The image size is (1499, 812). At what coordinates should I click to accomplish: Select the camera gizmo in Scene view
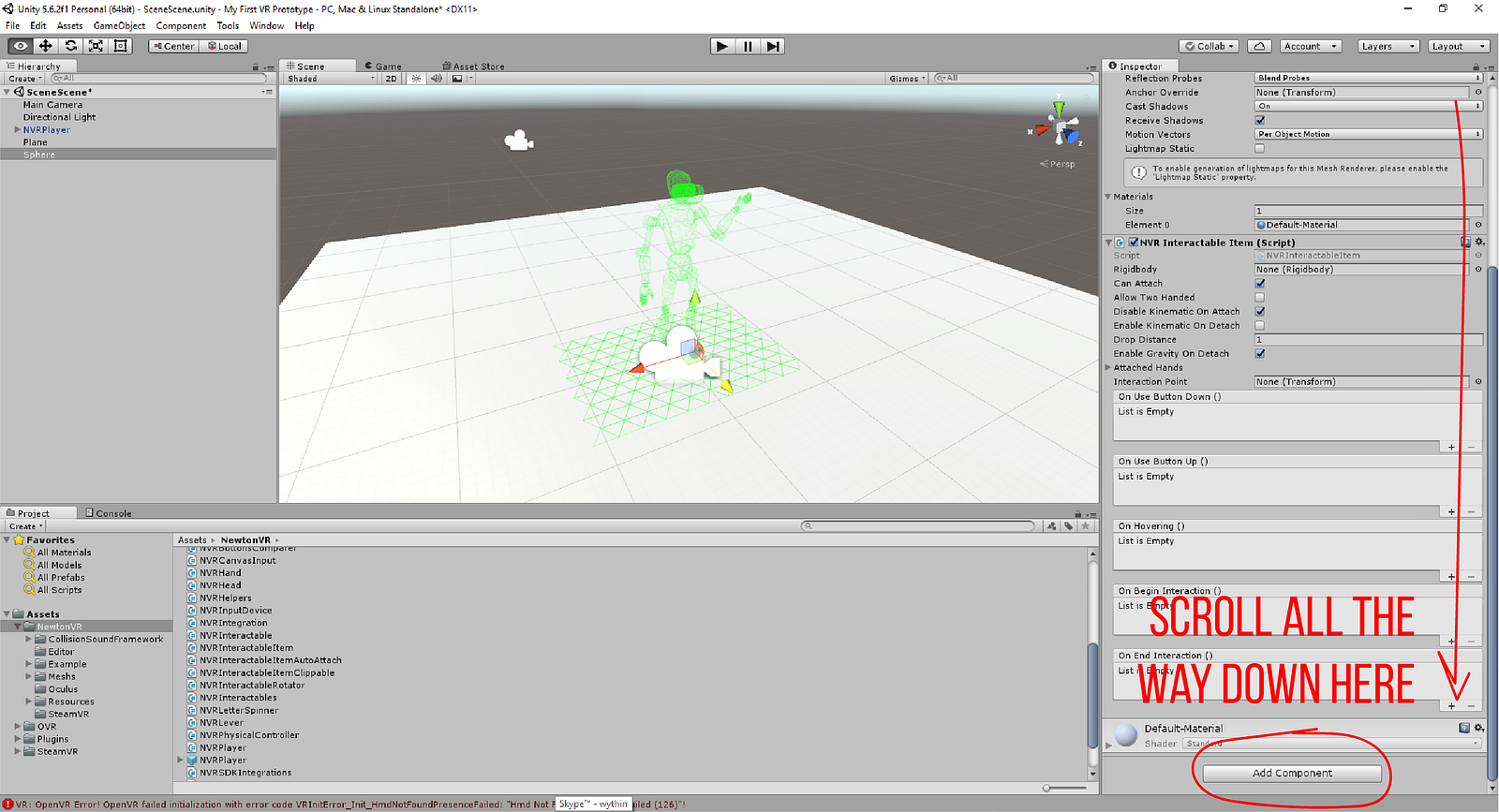tap(518, 141)
